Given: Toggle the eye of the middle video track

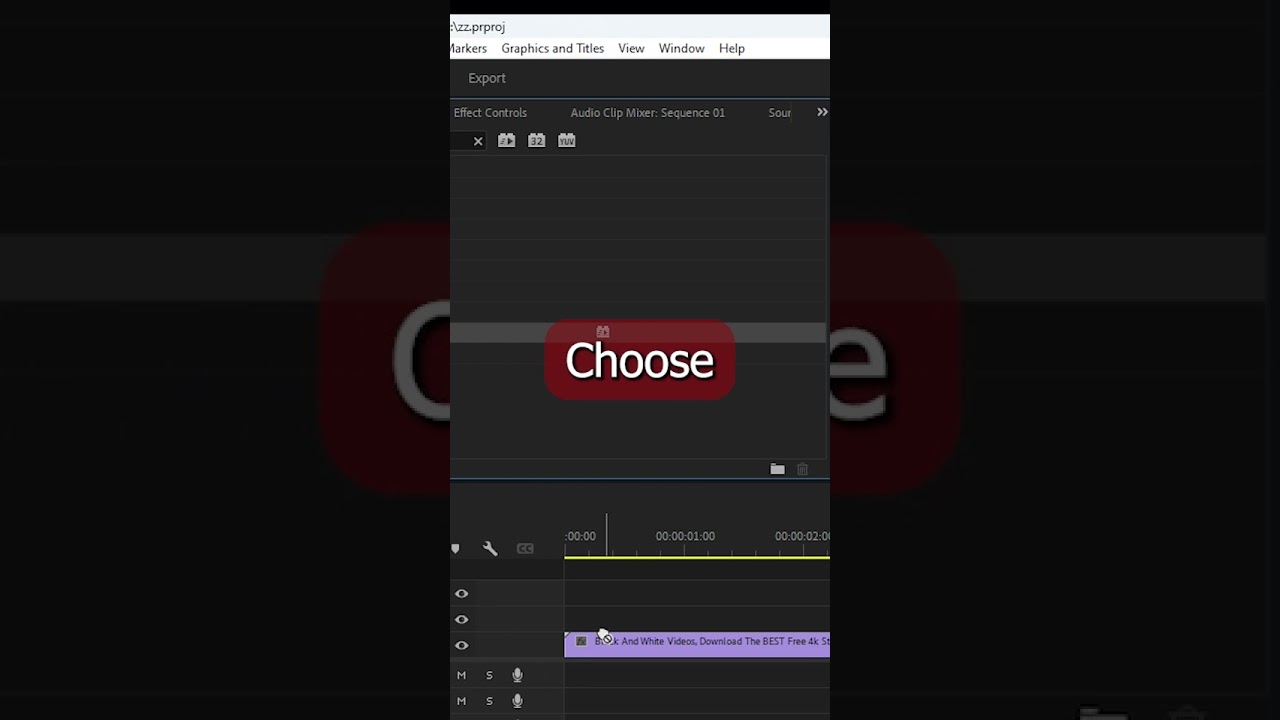Looking at the screenshot, I should [462, 620].
